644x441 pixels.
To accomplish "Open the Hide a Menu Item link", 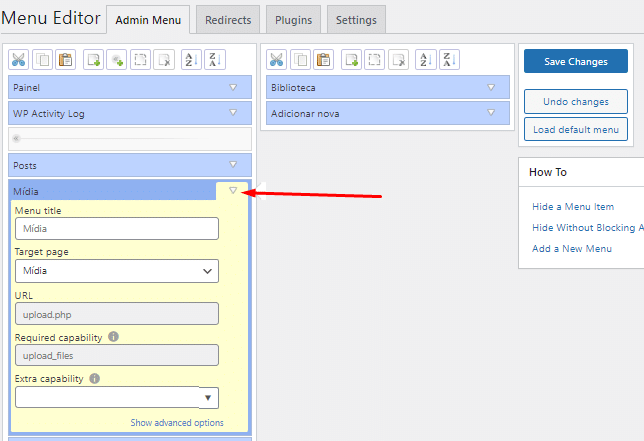I will click(x=573, y=207).
